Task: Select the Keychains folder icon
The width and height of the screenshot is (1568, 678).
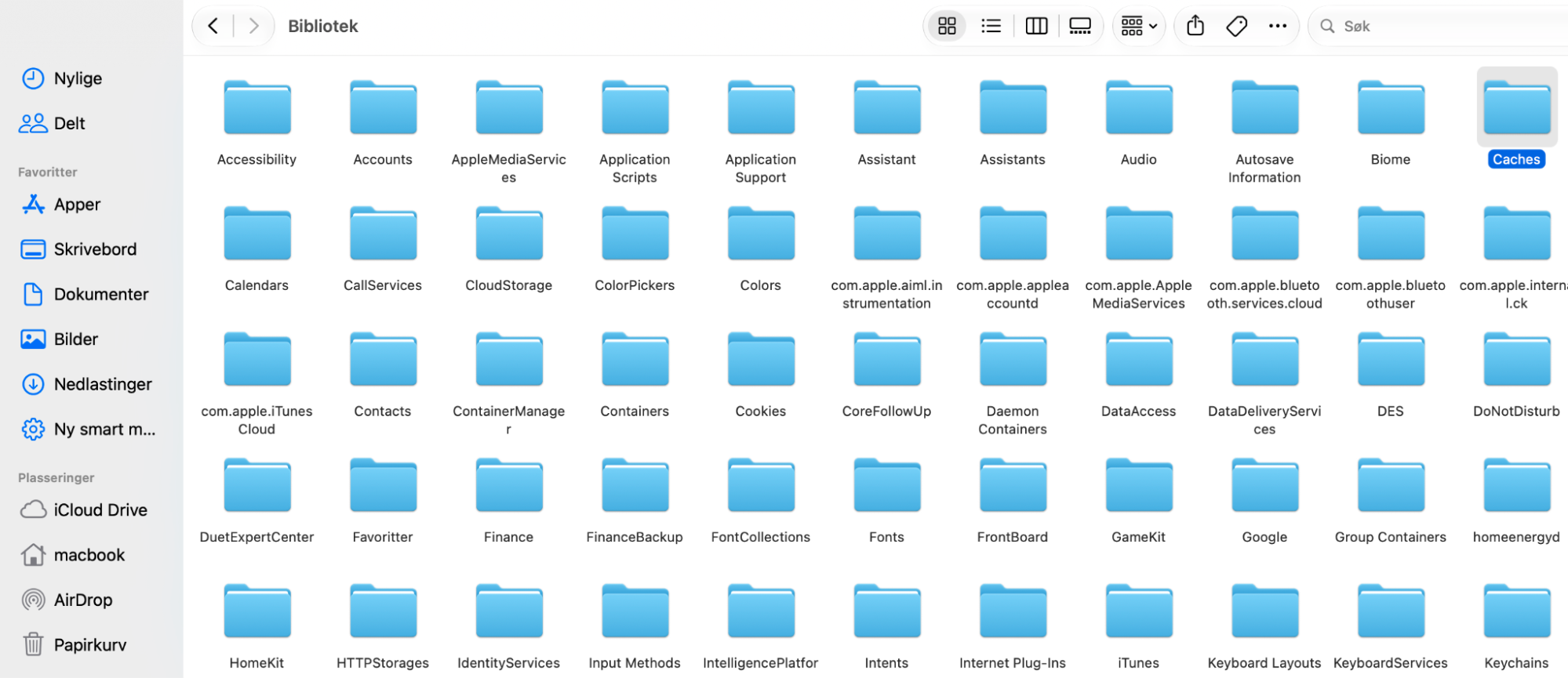Action: [x=1517, y=611]
